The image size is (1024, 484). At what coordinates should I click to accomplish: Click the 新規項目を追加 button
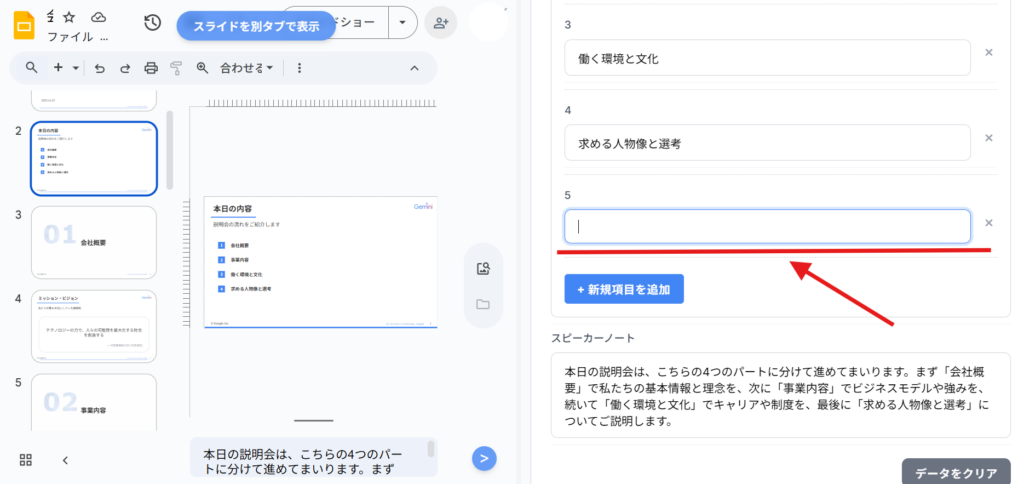[x=624, y=289]
